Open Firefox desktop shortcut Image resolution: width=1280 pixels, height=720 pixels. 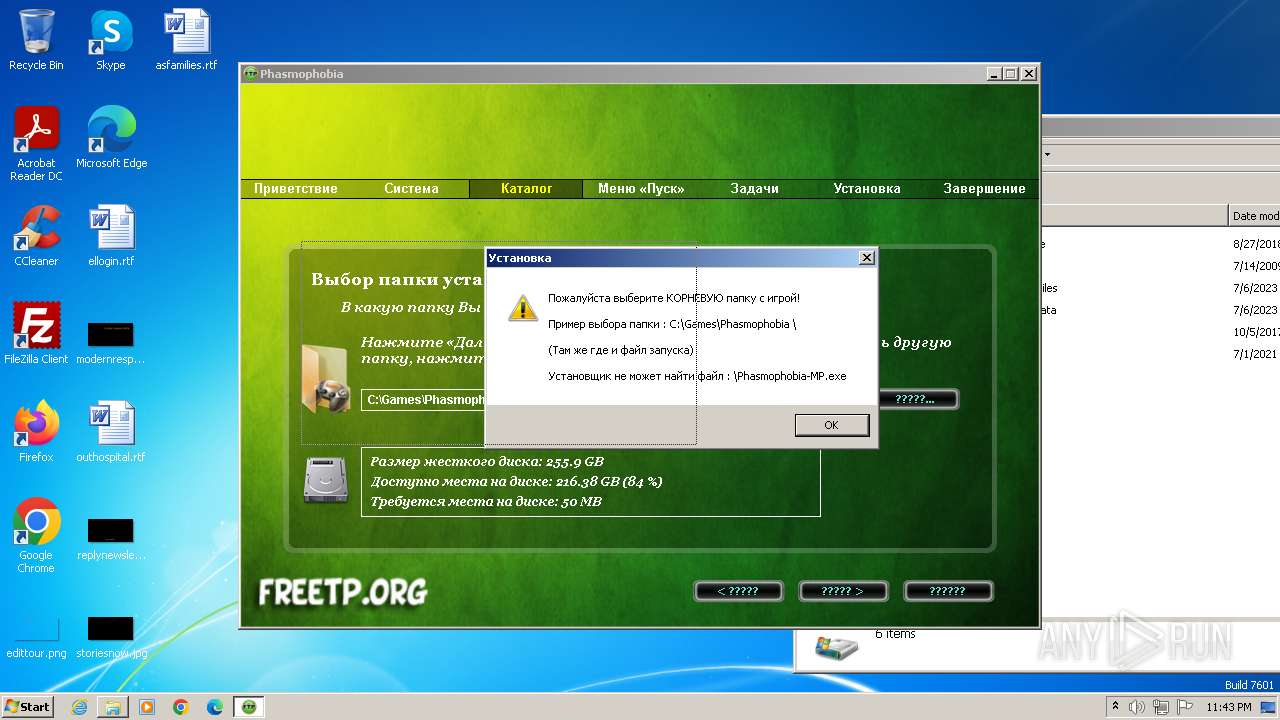(36, 432)
